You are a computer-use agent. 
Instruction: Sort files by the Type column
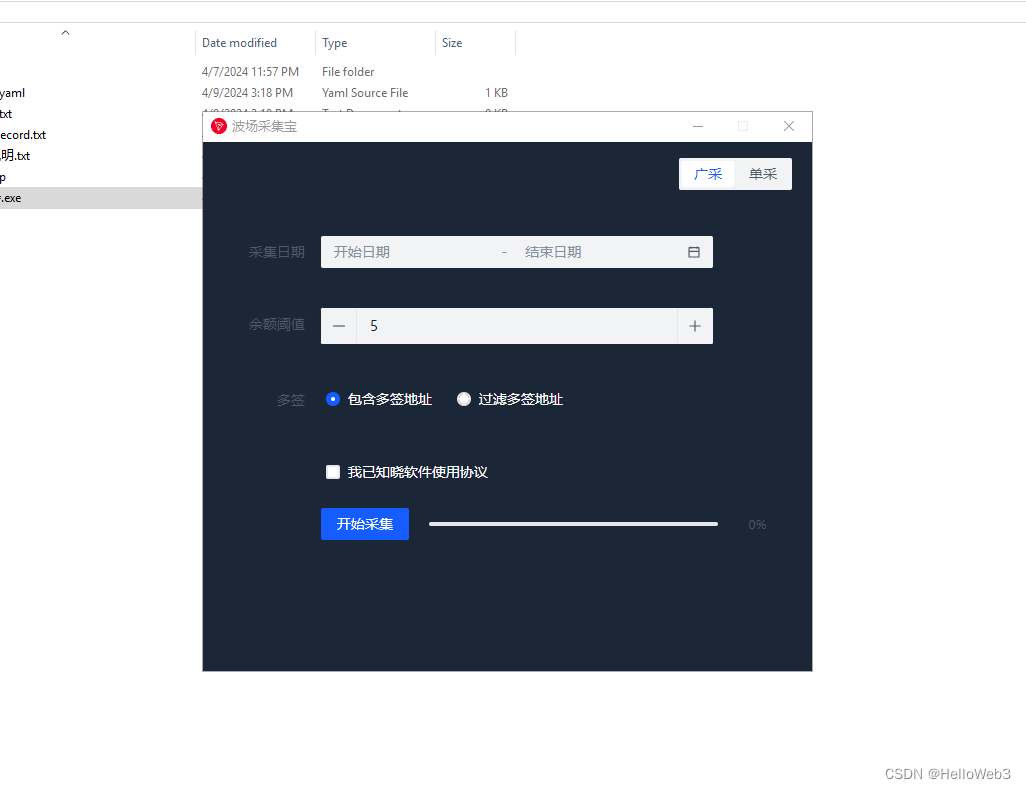(x=333, y=42)
